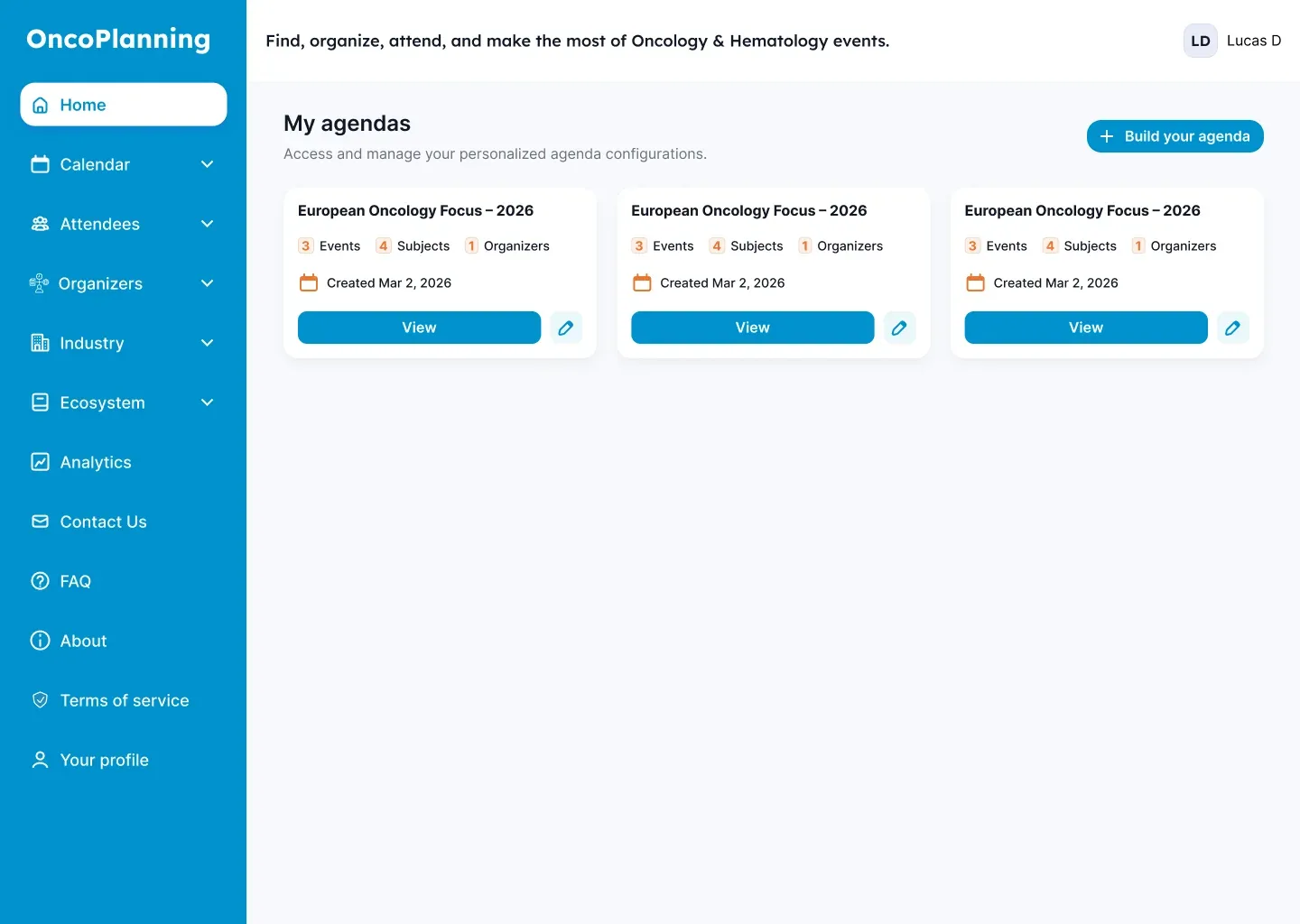Click the Terms of service shield icon
The image size is (1300, 924).
point(41,700)
